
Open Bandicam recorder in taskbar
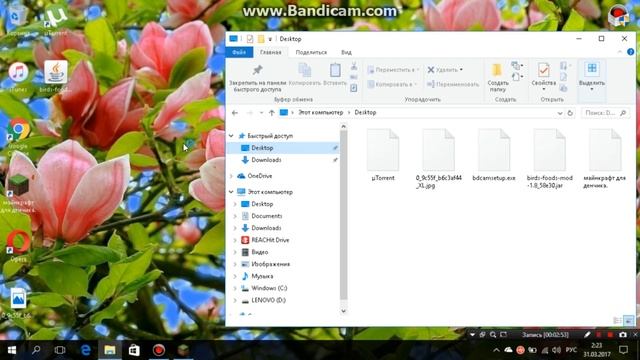coord(158,350)
